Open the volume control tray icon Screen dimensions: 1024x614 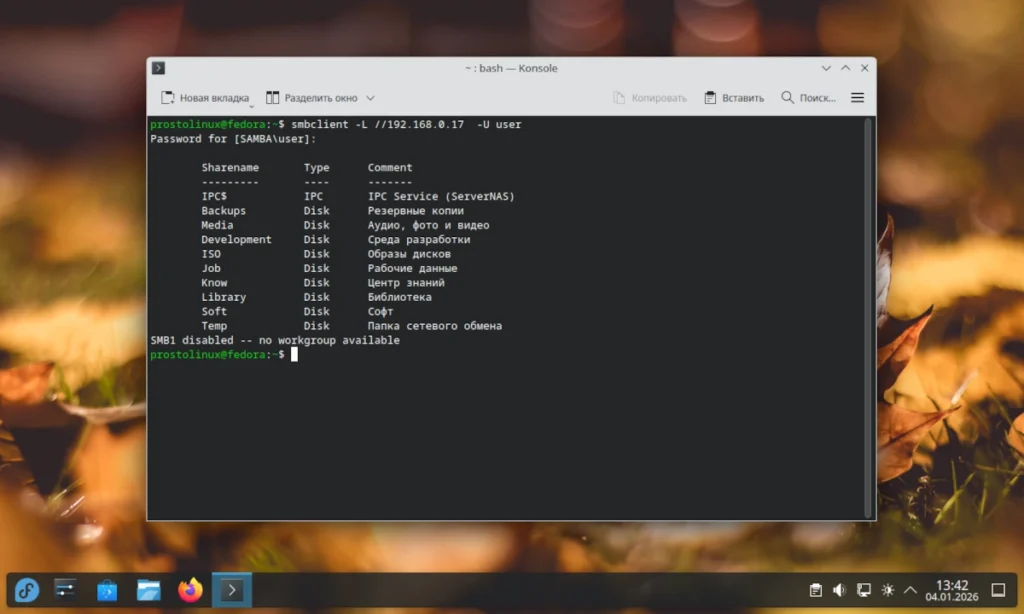coord(839,590)
